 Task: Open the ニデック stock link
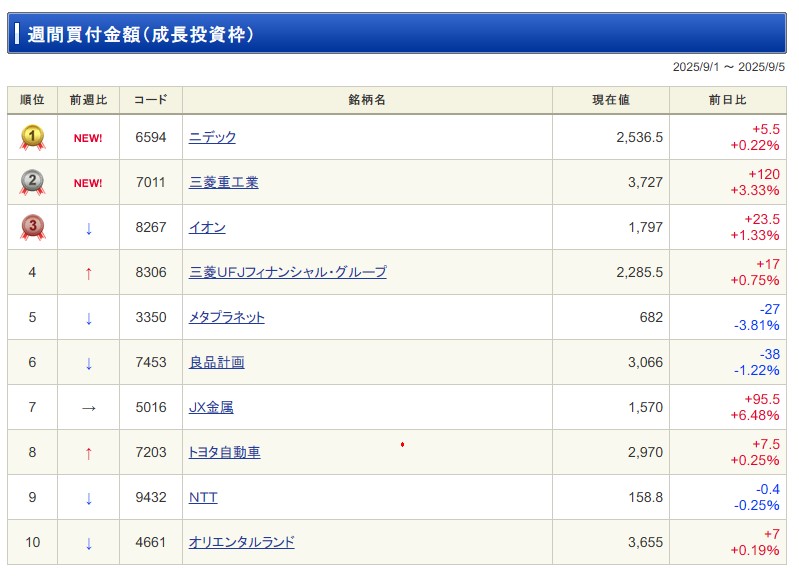click(x=212, y=137)
